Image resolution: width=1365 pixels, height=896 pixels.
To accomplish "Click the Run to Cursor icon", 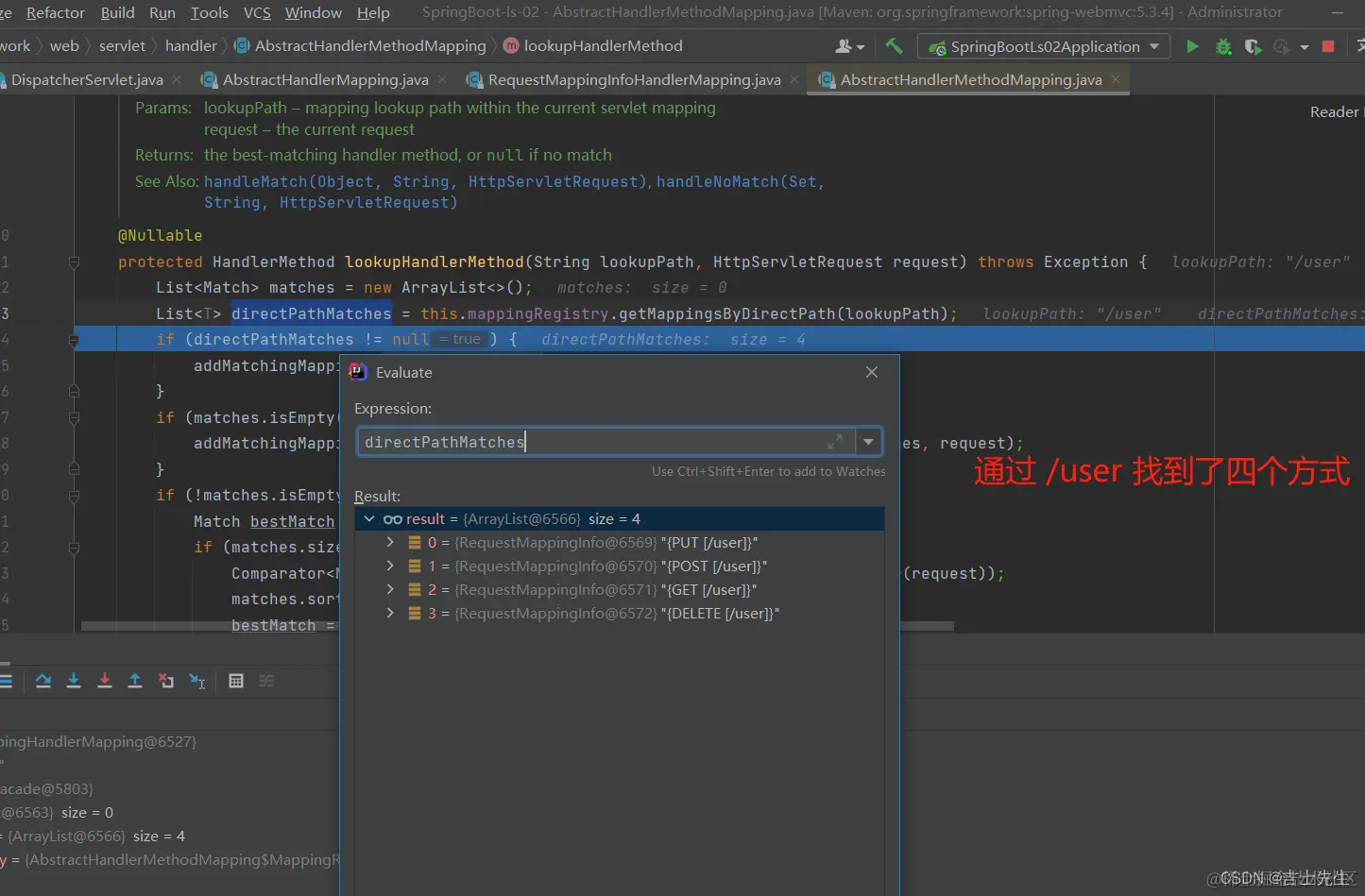I will coord(197,681).
